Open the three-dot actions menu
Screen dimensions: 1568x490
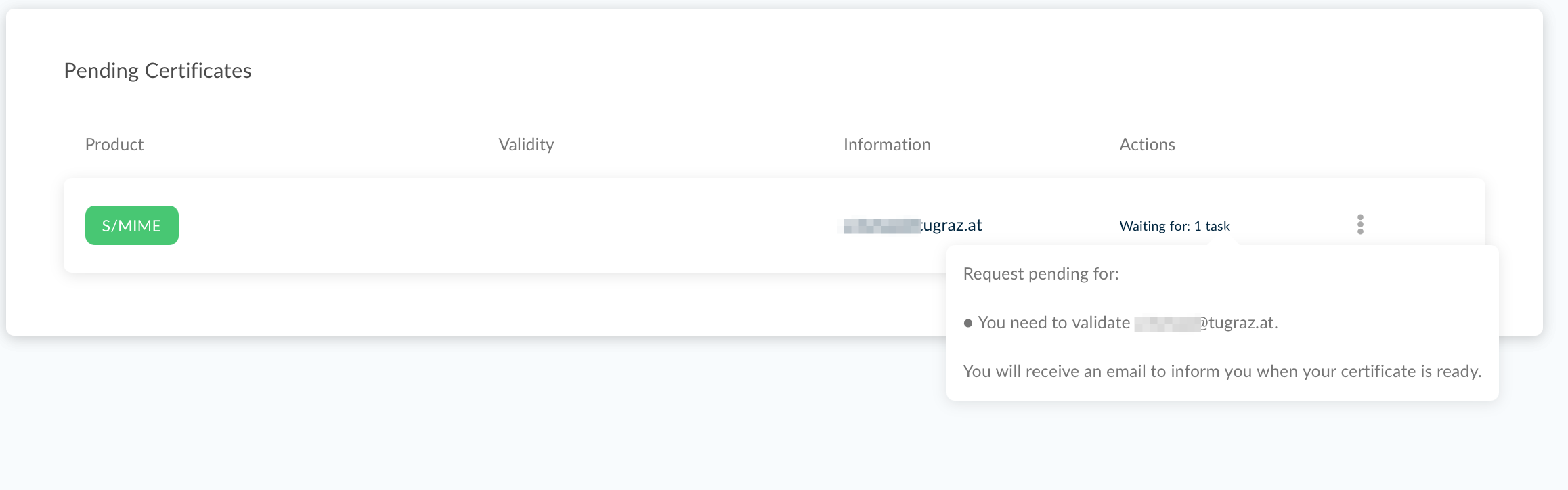[x=1360, y=225]
